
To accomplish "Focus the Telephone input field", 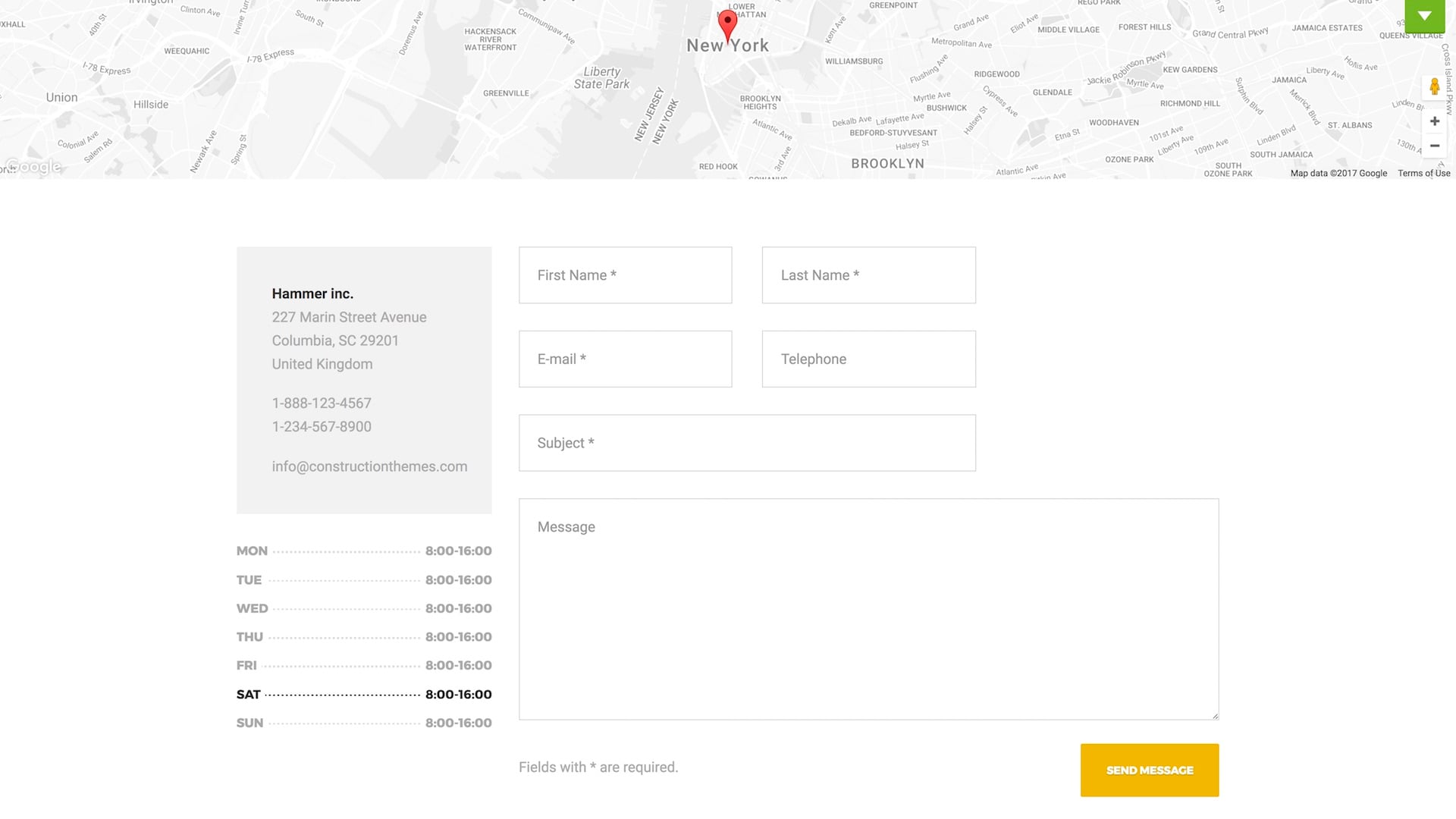I will click(868, 359).
